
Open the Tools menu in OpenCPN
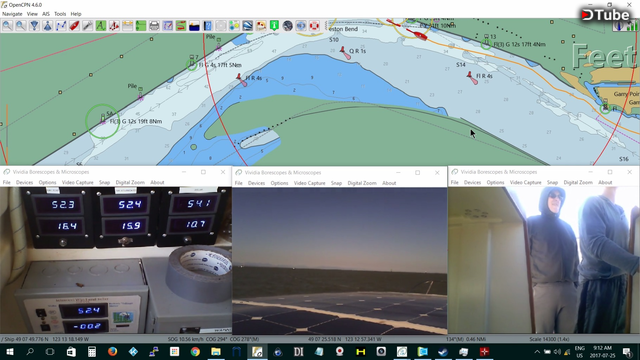coord(60,14)
